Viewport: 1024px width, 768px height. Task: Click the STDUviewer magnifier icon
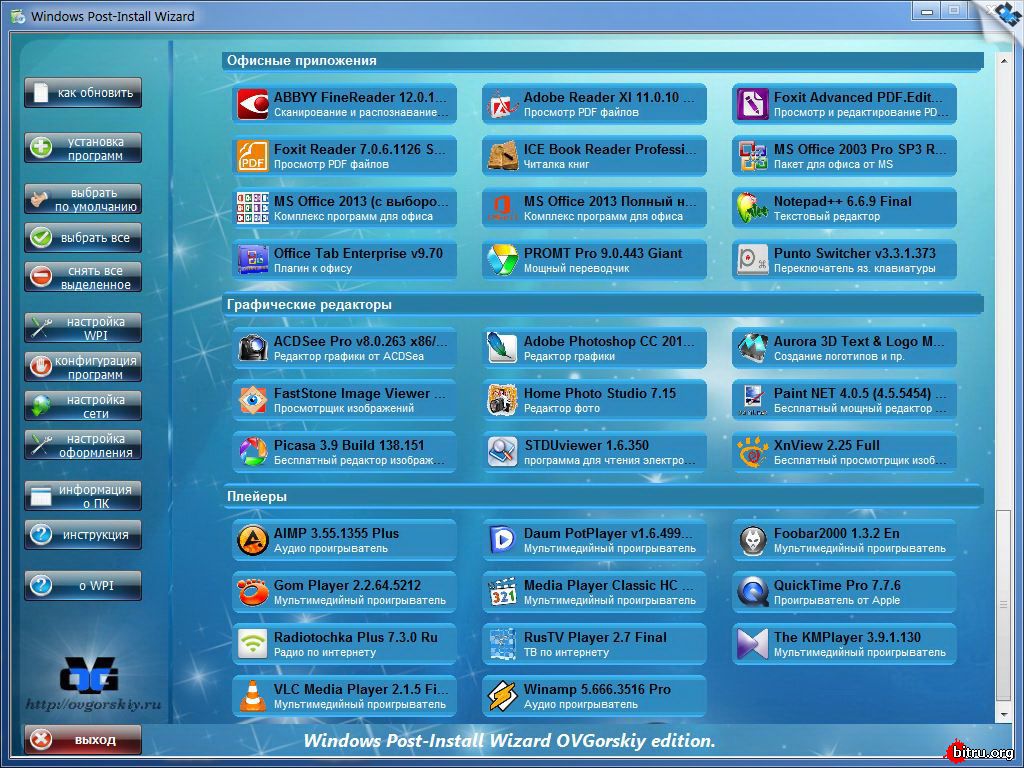(x=502, y=452)
